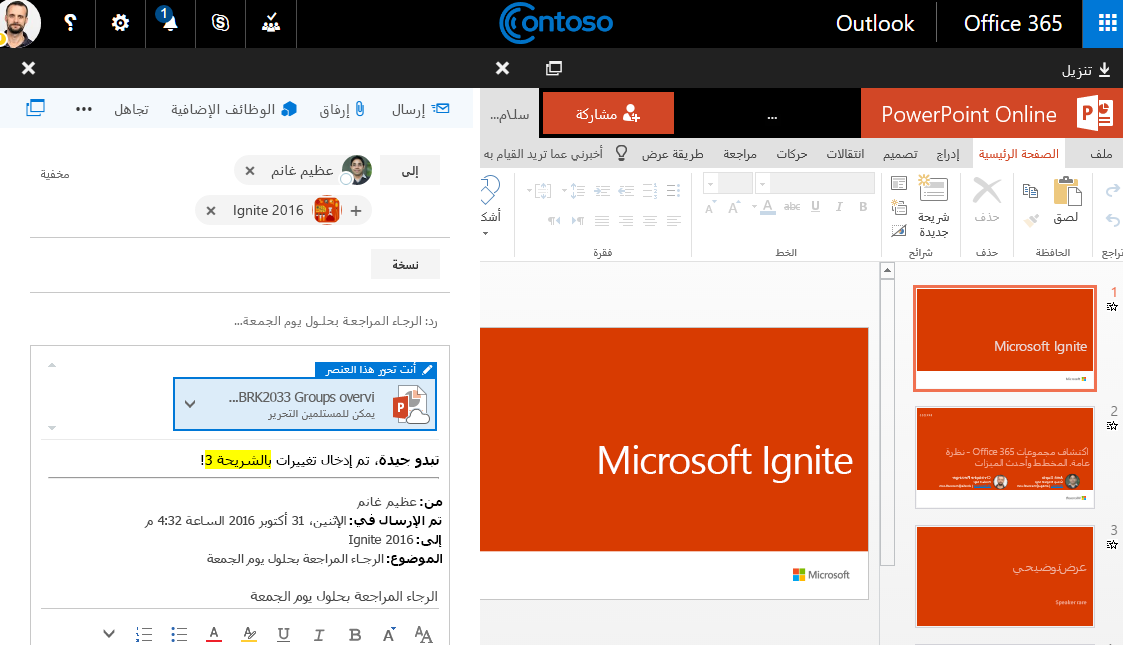Switch to the Design (تصميم) tab
Screen dimensions: 1123x645
click(x=900, y=153)
